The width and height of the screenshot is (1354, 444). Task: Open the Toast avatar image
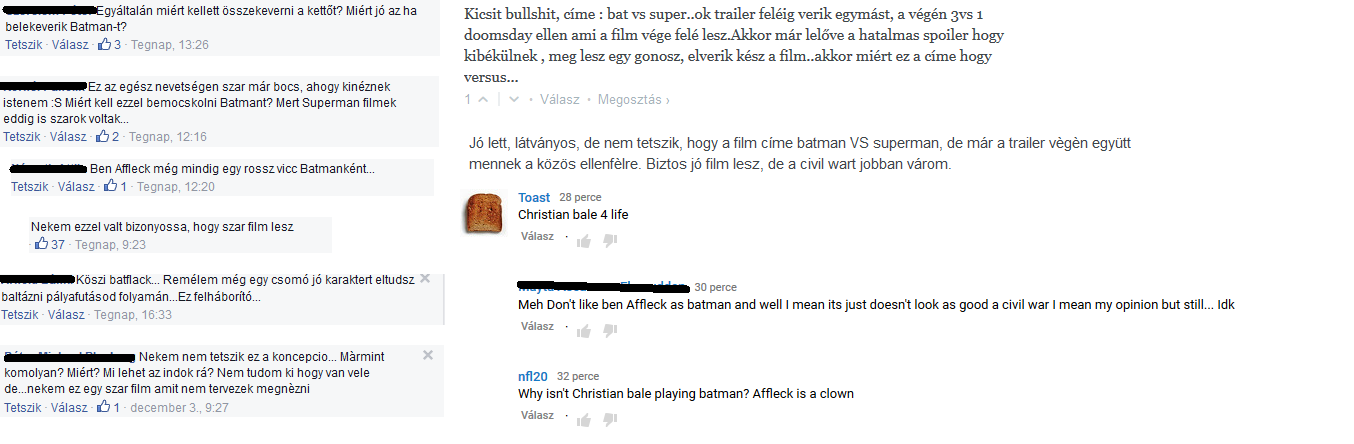click(487, 212)
